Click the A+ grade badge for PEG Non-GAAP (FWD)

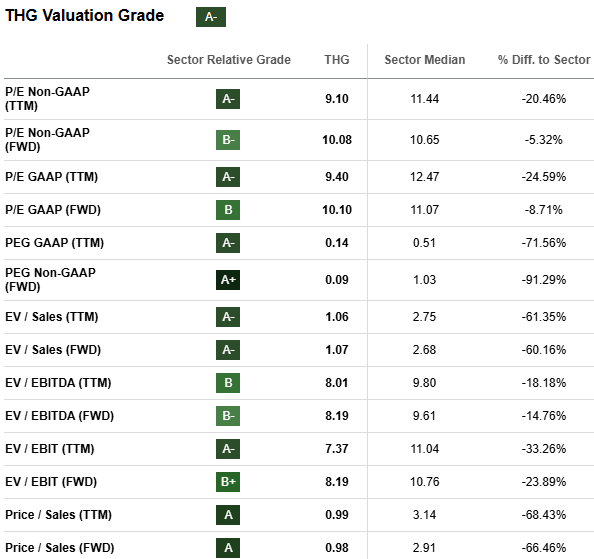tap(228, 280)
